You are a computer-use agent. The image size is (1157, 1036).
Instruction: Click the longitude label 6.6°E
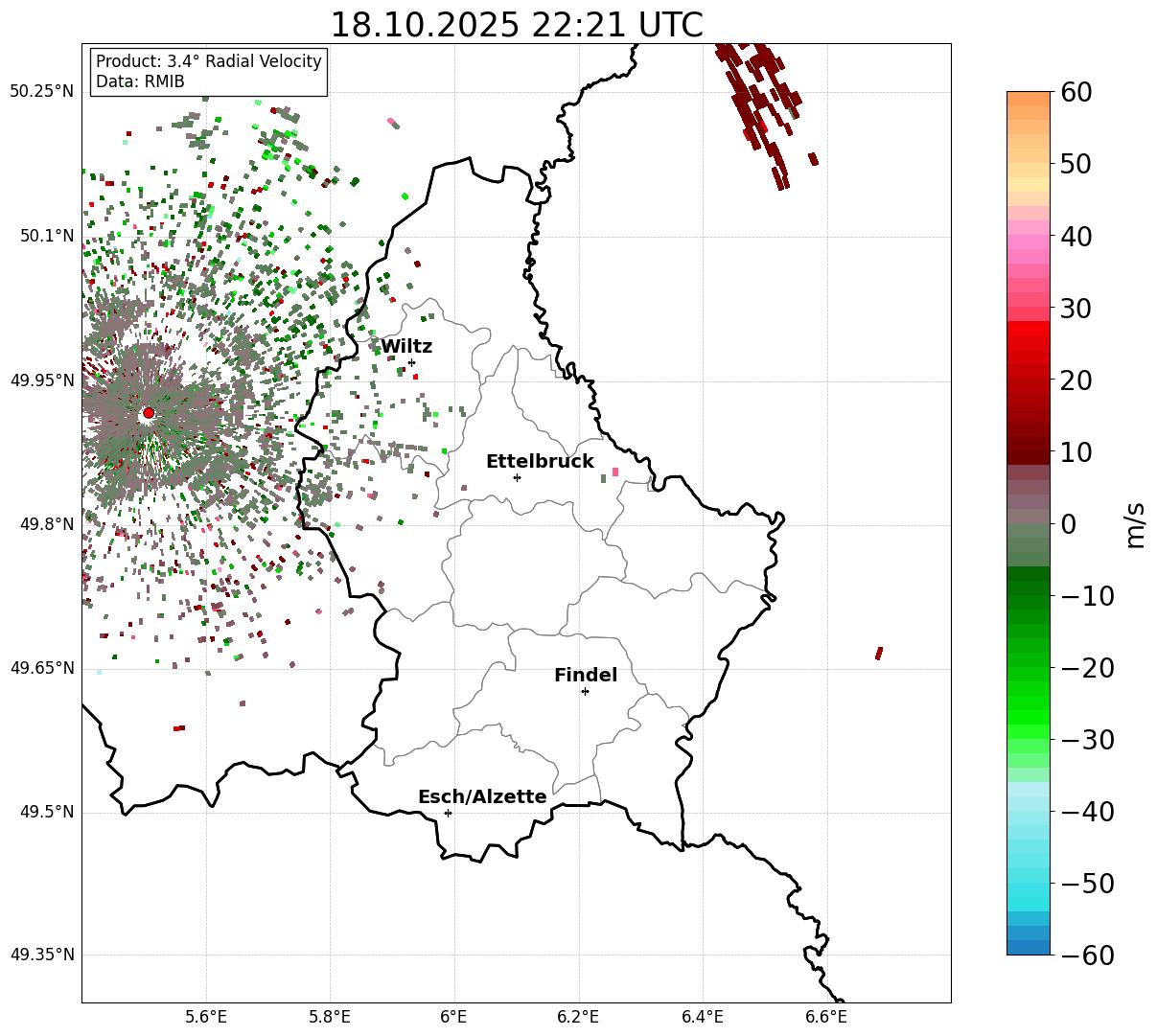click(x=826, y=1017)
